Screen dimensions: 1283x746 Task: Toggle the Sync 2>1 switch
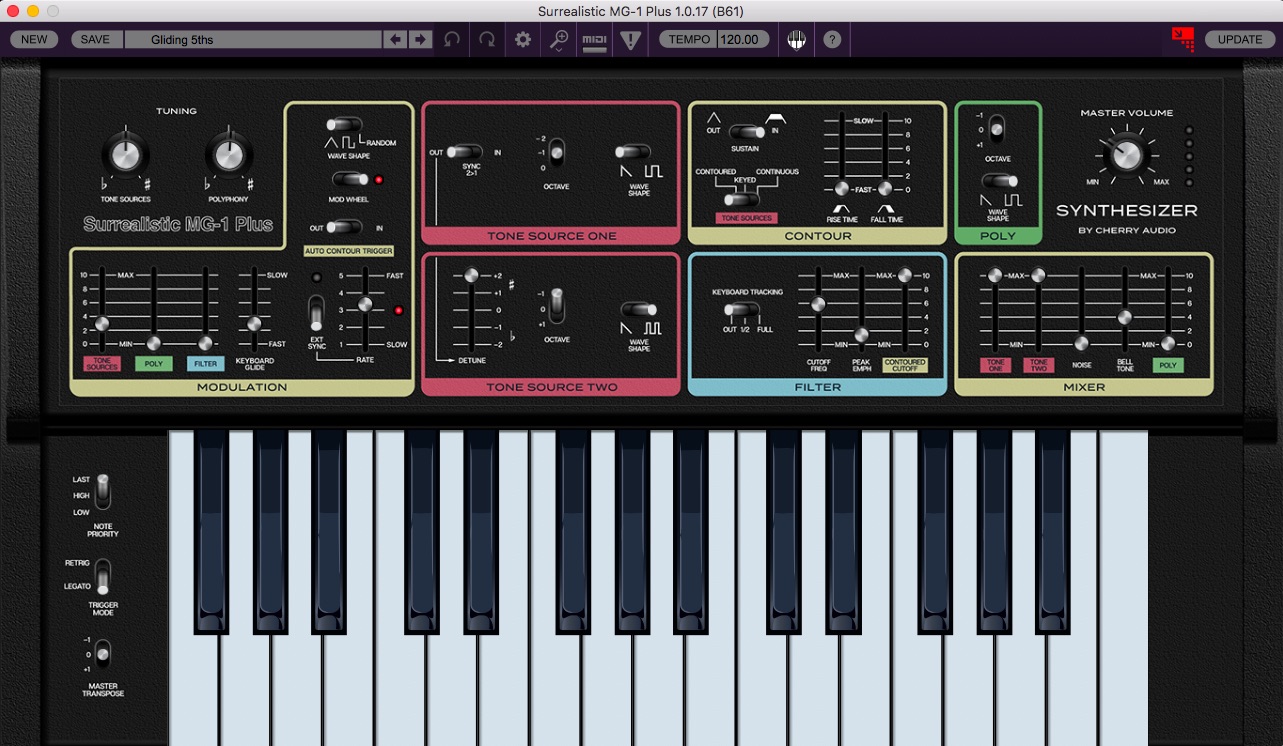pos(464,152)
